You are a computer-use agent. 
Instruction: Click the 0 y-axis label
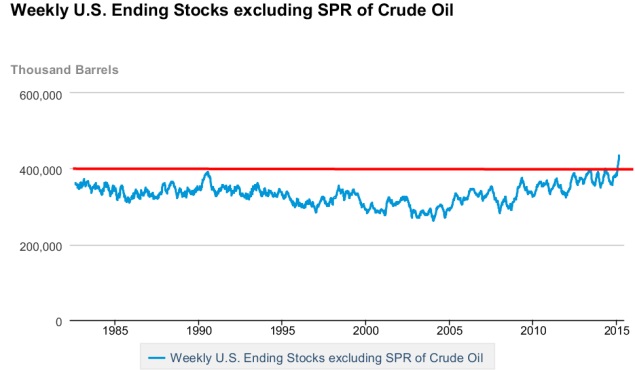[59, 322]
